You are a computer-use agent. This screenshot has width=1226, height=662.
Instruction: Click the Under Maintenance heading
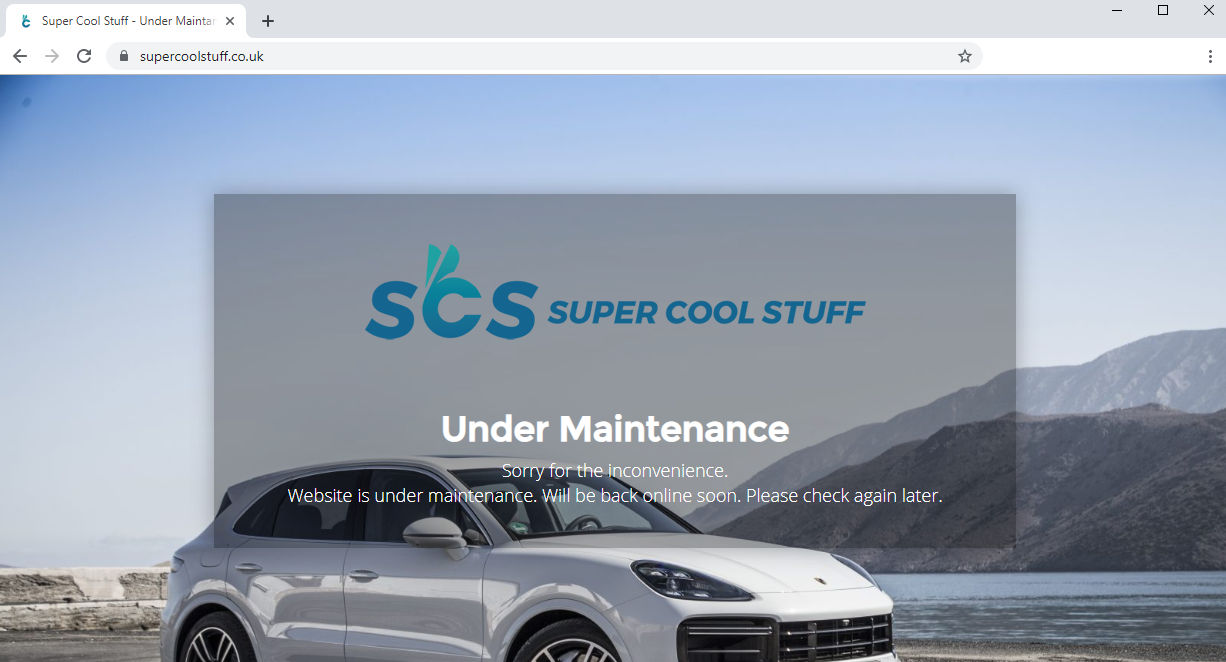tap(615, 429)
